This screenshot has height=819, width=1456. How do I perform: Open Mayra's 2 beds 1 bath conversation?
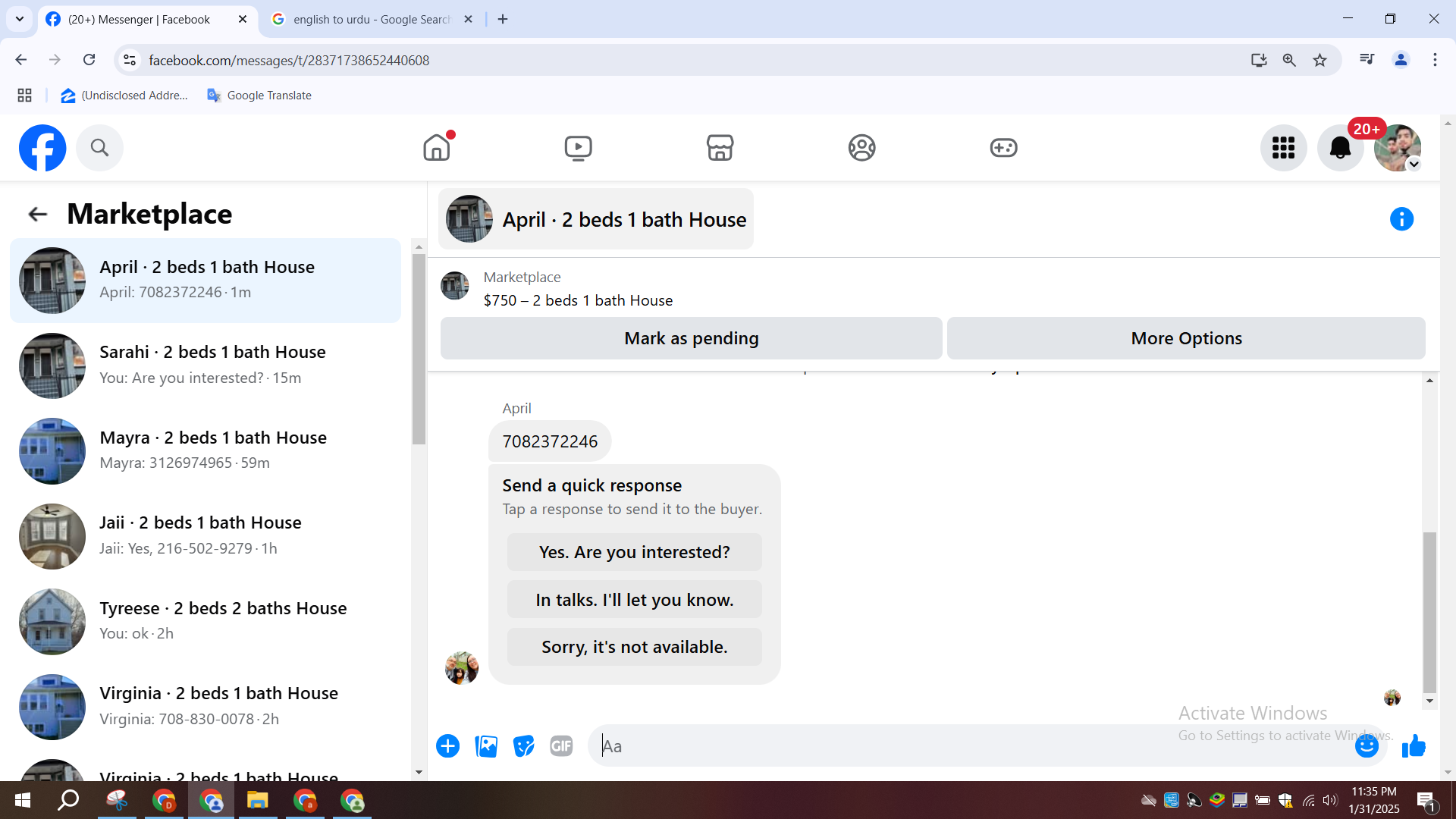[x=206, y=451]
